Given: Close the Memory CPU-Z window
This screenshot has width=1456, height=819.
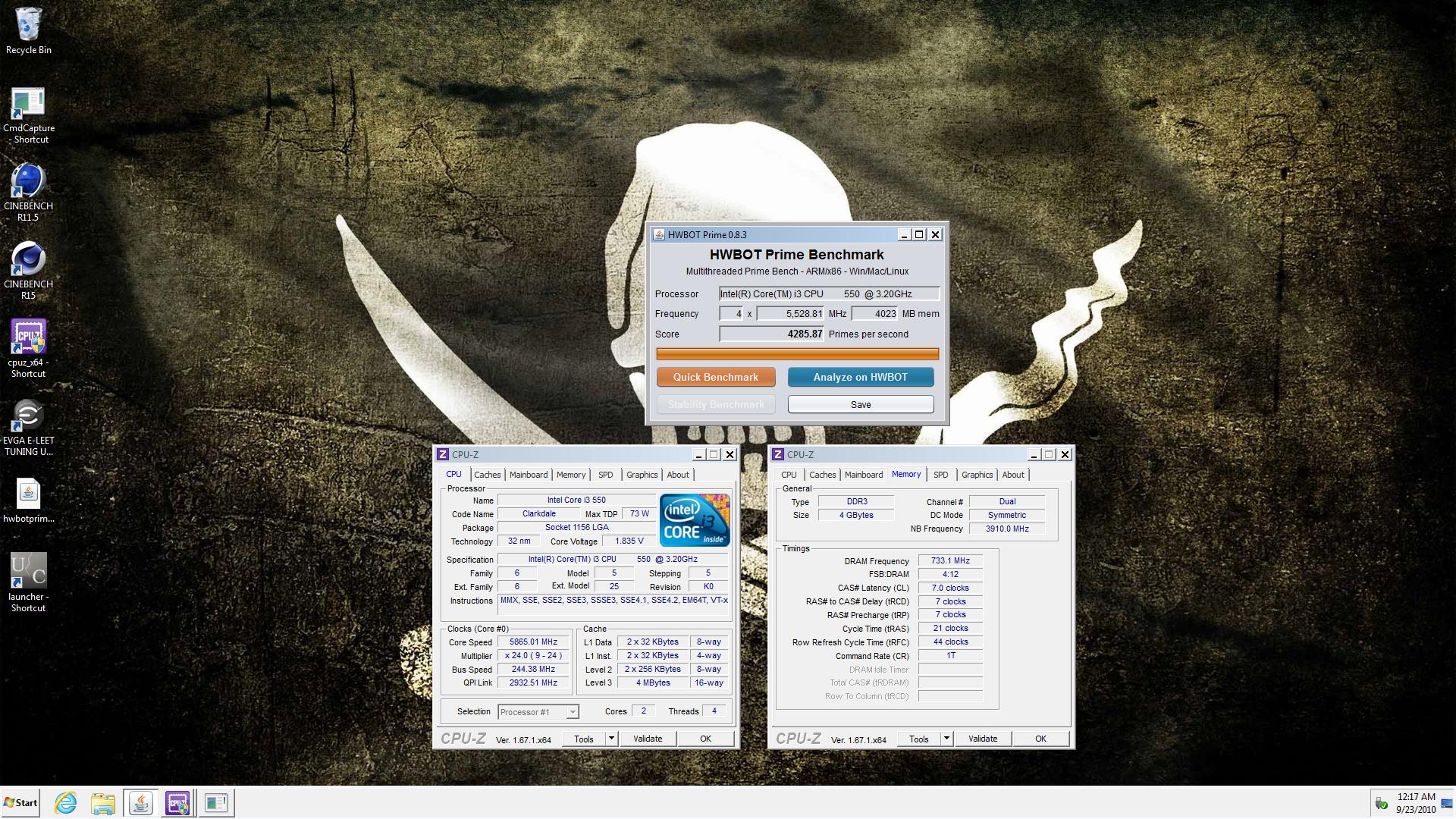Looking at the screenshot, I should click(1065, 454).
